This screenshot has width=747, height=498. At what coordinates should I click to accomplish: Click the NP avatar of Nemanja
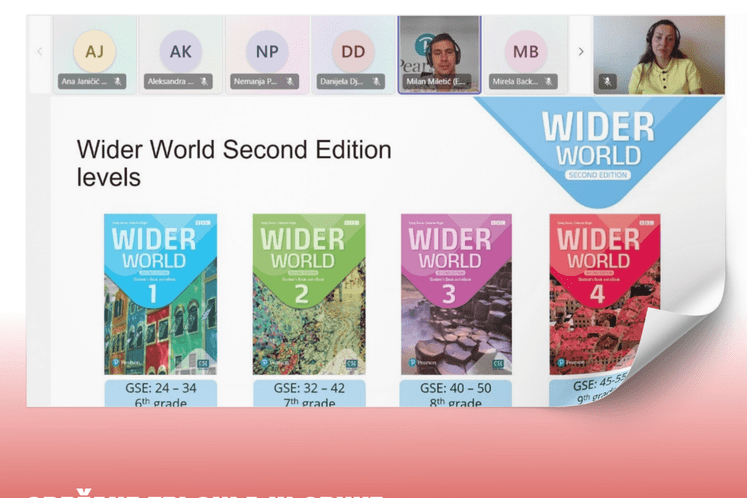point(267,50)
